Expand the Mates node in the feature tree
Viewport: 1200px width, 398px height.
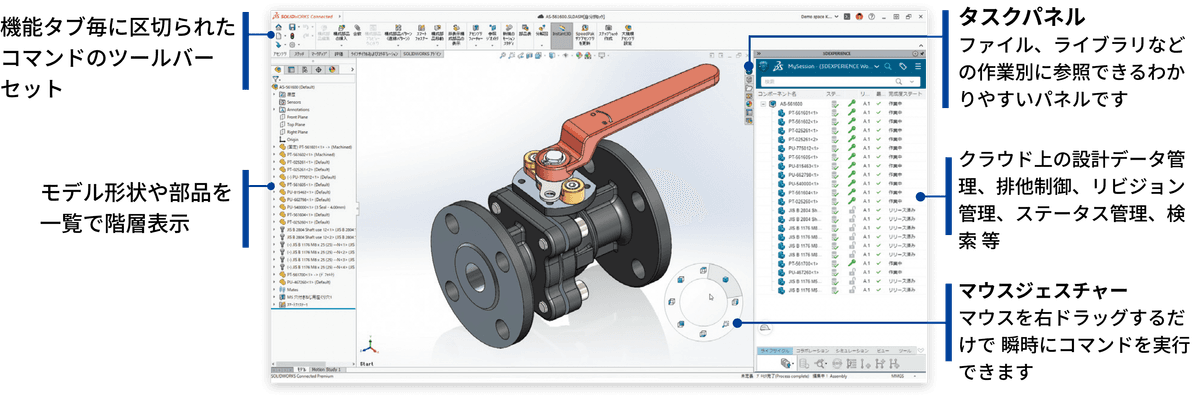(x=274, y=290)
